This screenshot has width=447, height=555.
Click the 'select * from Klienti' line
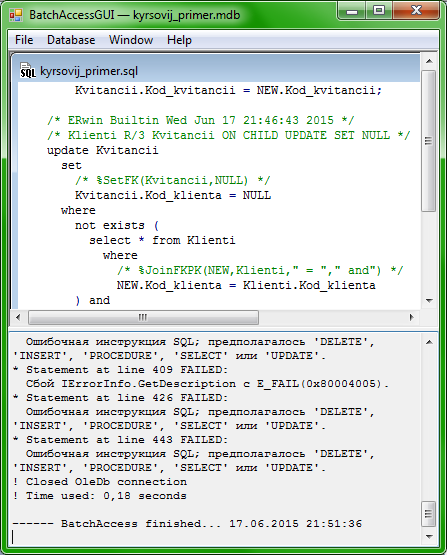coord(162,240)
